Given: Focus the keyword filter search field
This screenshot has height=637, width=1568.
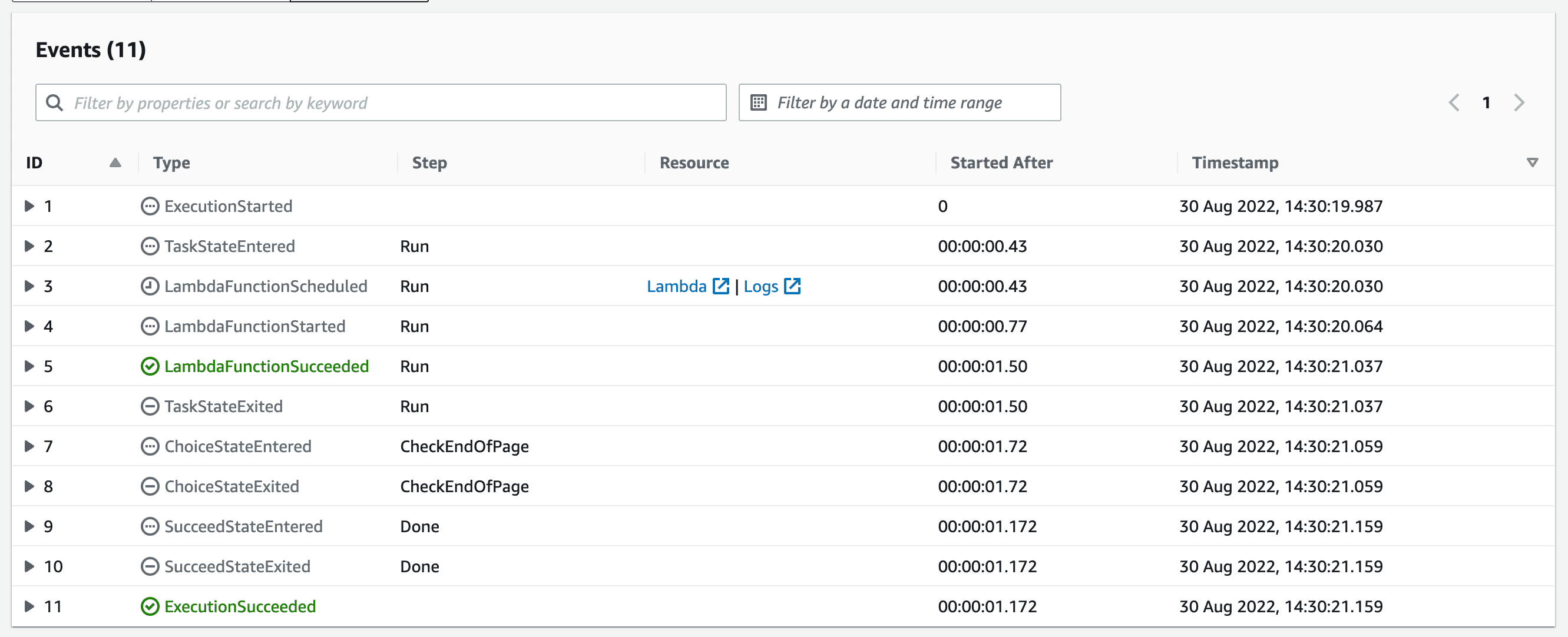Looking at the screenshot, I should click(389, 103).
